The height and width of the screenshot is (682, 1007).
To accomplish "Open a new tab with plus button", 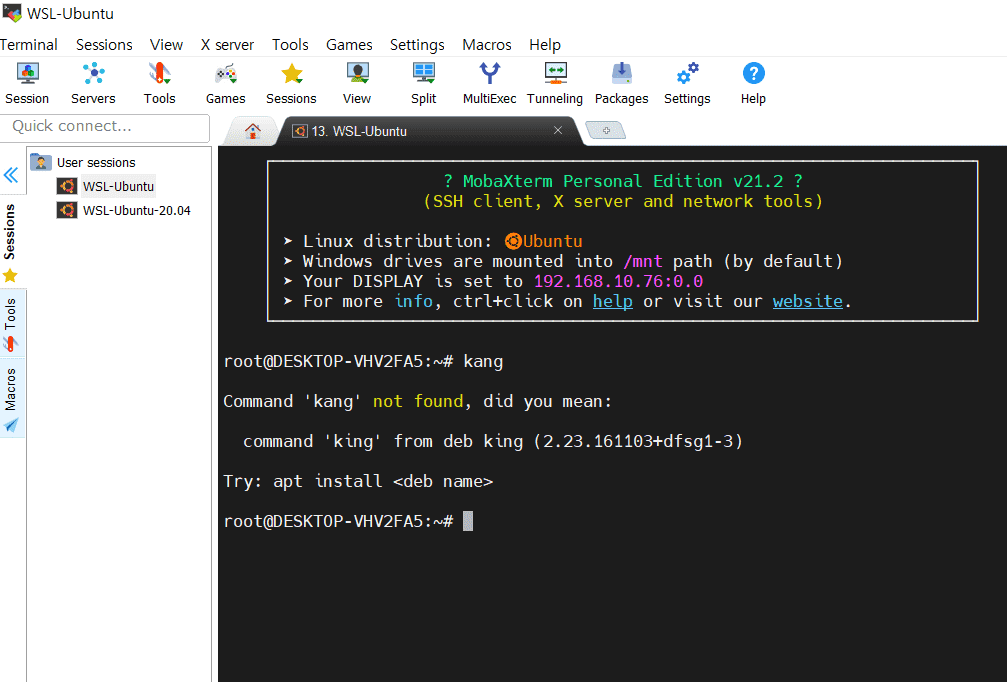I will click(606, 130).
